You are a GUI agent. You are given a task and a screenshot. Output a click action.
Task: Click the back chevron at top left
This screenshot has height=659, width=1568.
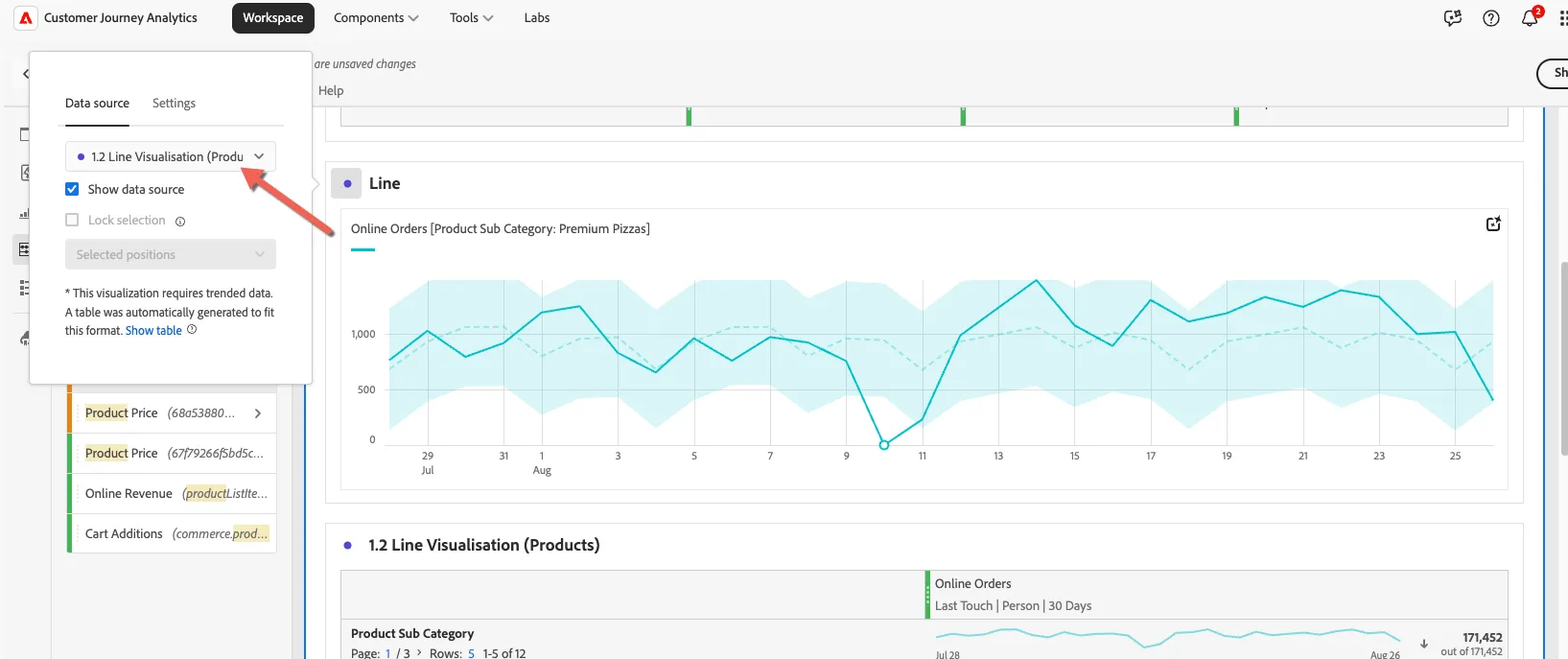click(26, 74)
